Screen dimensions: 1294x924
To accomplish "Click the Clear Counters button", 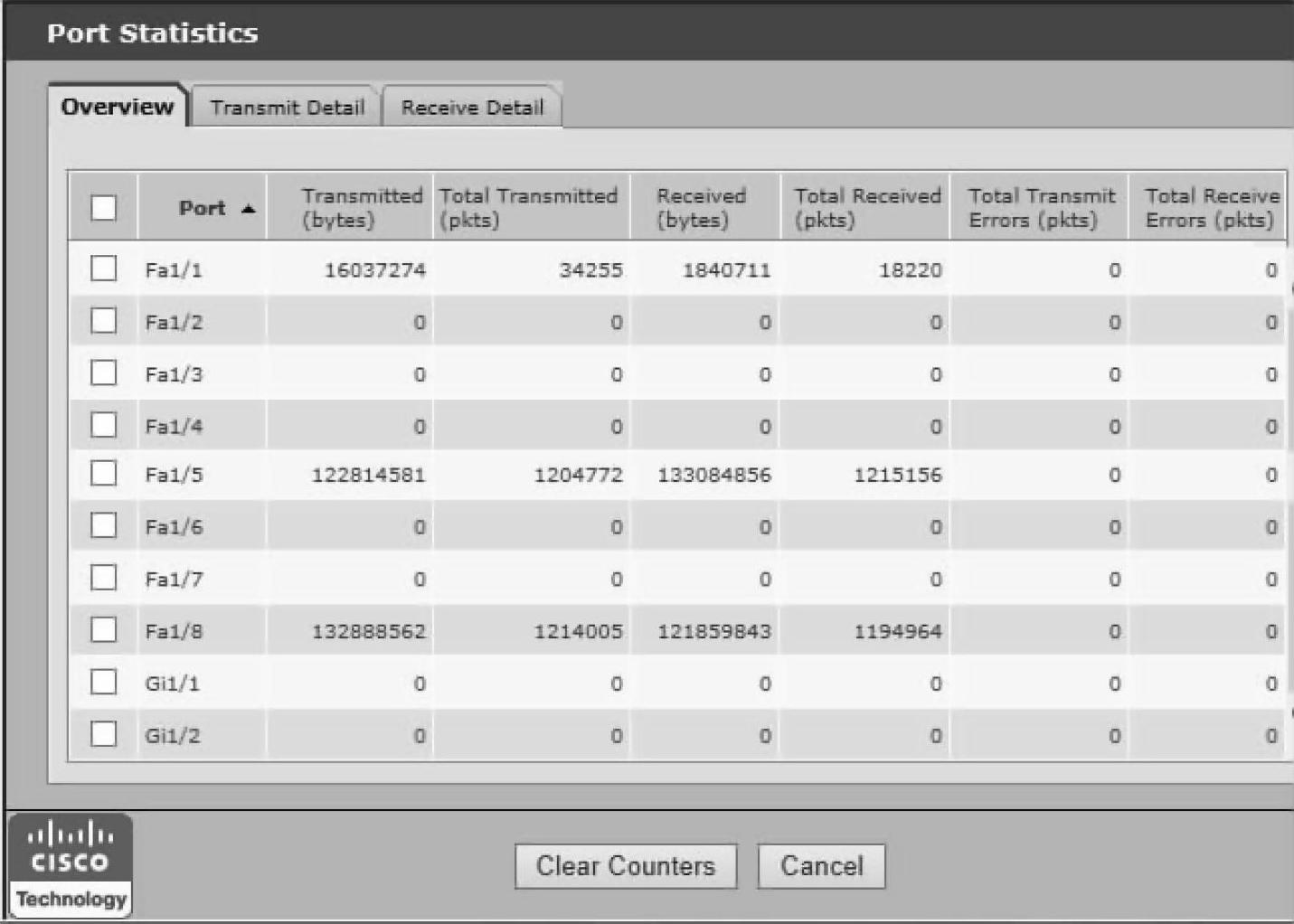I will click(626, 866).
